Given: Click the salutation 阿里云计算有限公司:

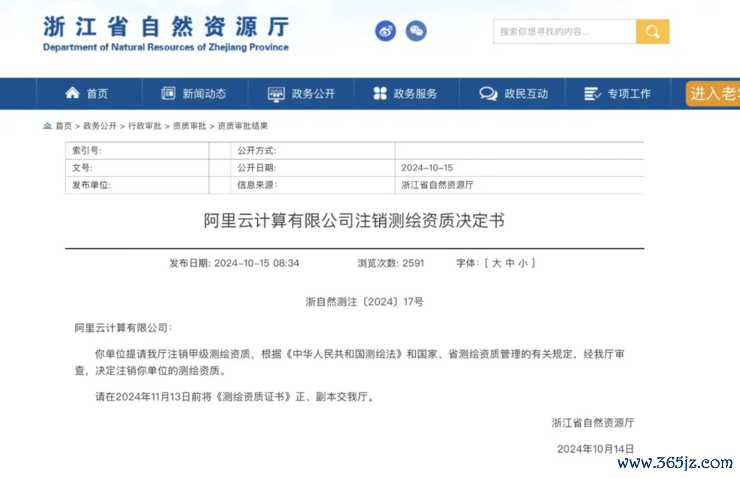Looking at the screenshot, I should click(123, 328).
